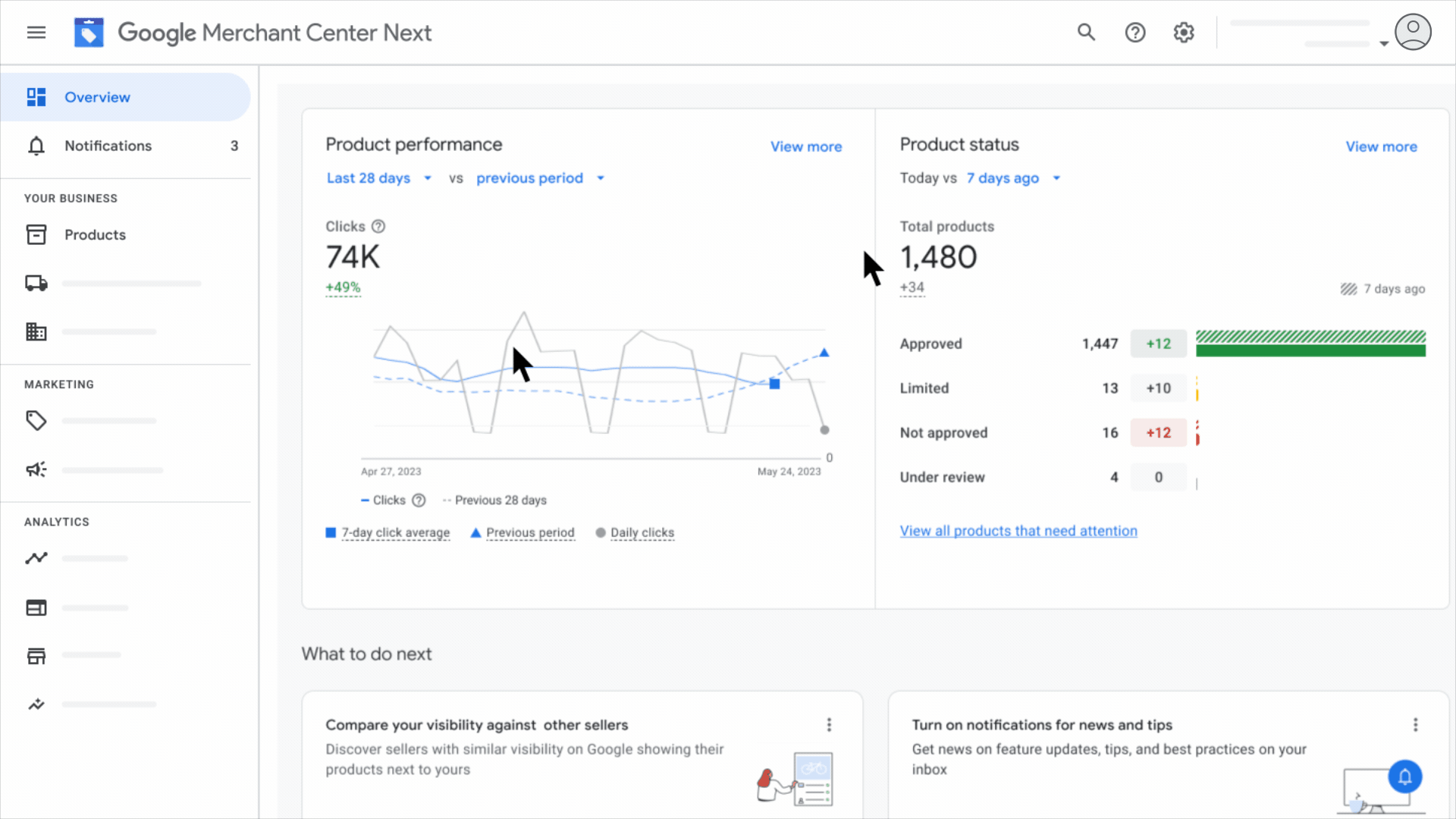Click the Daily clicks legend label

tap(642, 532)
